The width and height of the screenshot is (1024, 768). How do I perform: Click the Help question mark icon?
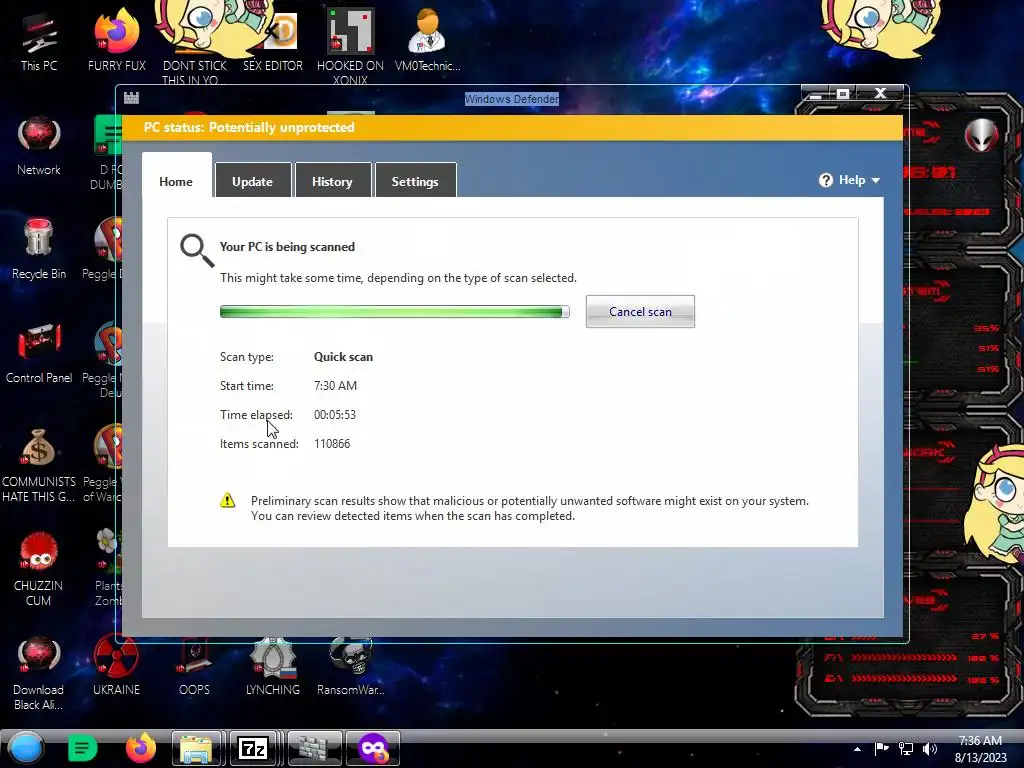click(x=825, y=180)
